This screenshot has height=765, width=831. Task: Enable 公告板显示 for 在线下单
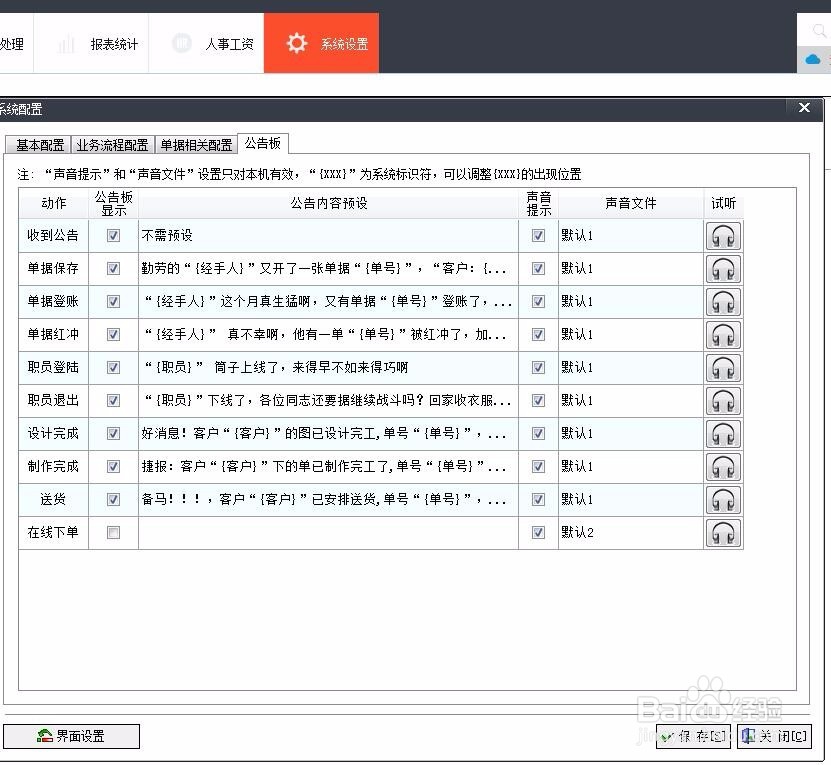(113, 532)
